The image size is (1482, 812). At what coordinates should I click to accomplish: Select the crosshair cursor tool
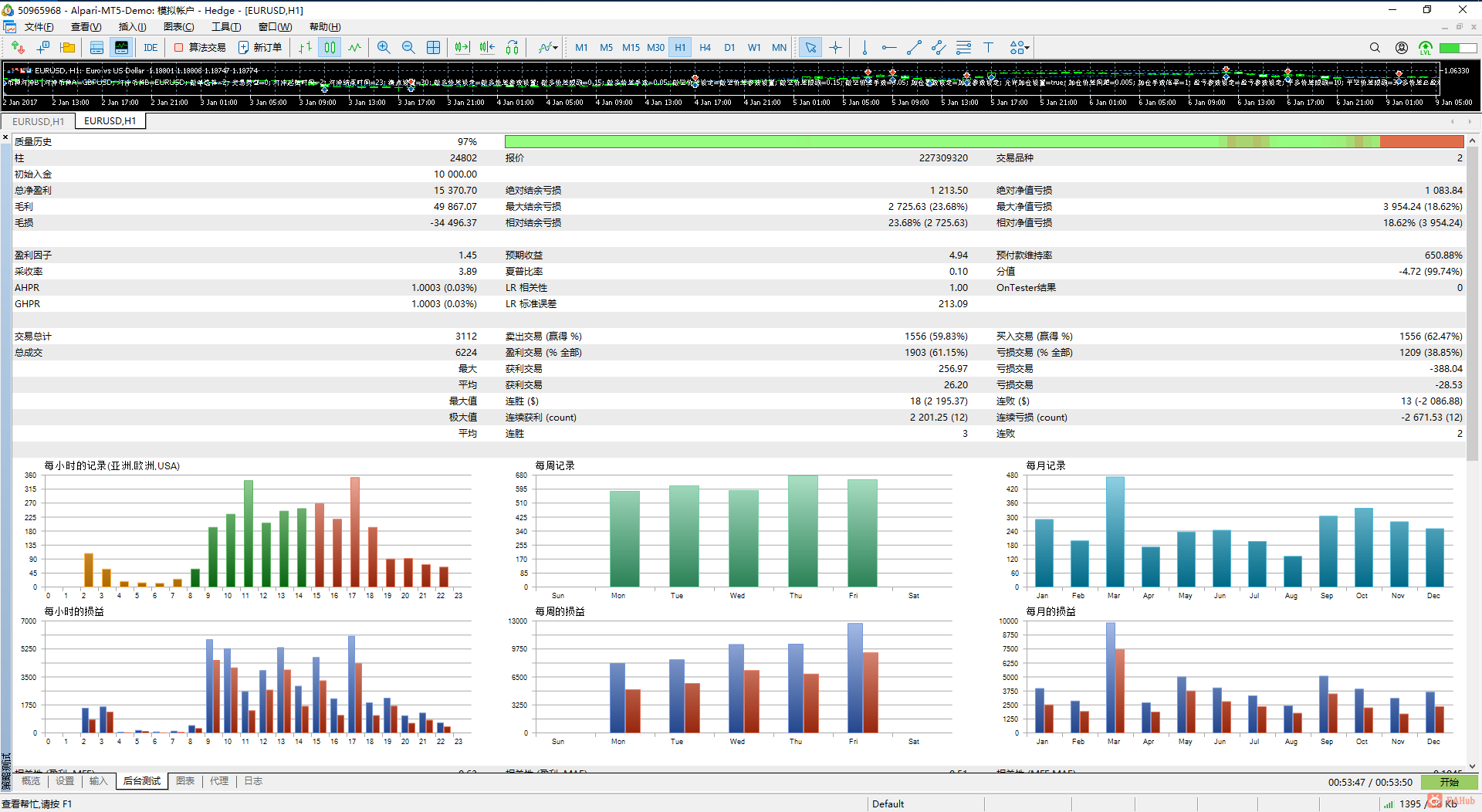835,48
